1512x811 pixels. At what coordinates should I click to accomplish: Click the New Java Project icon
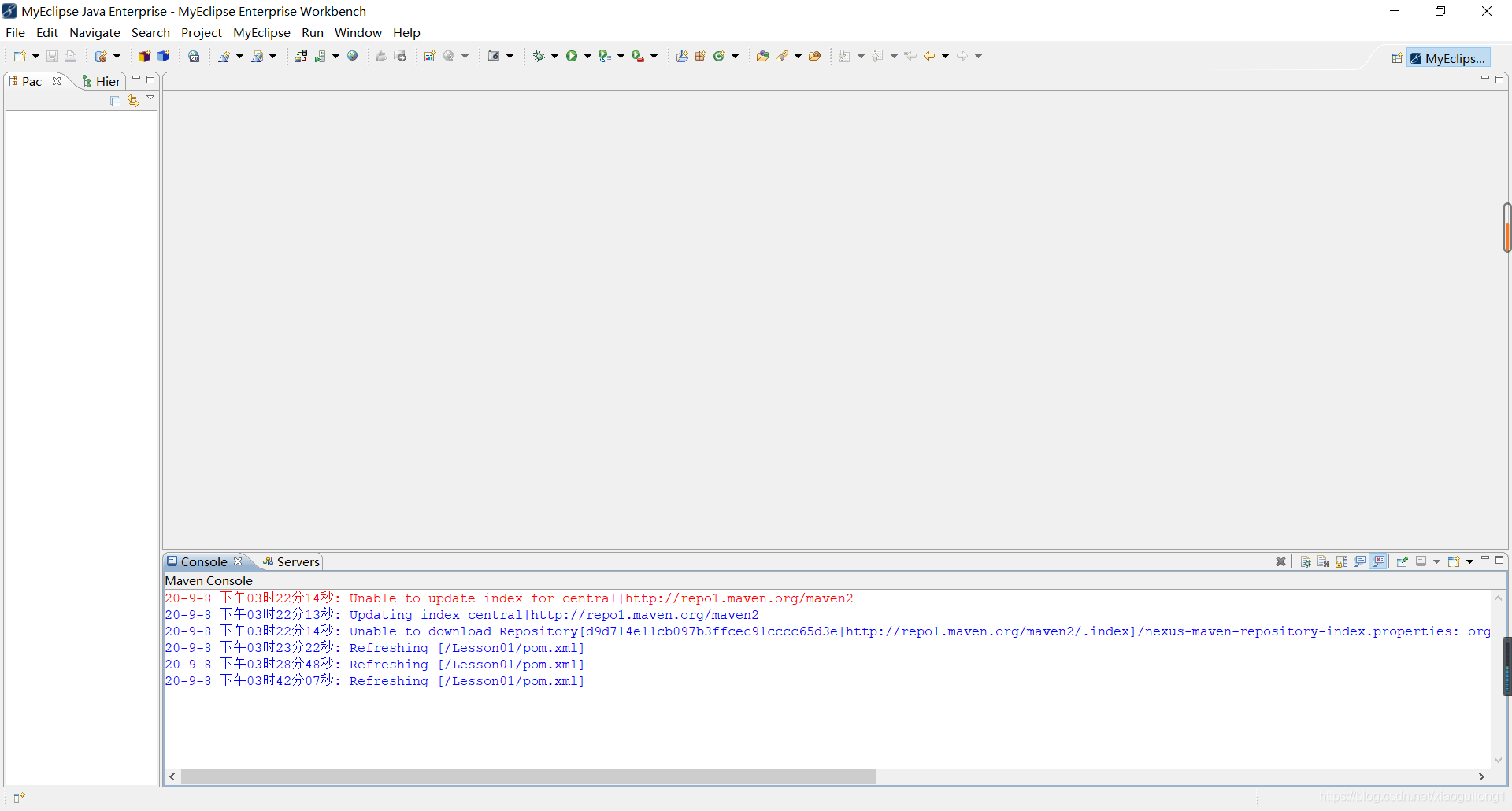(x=682, y=56)
